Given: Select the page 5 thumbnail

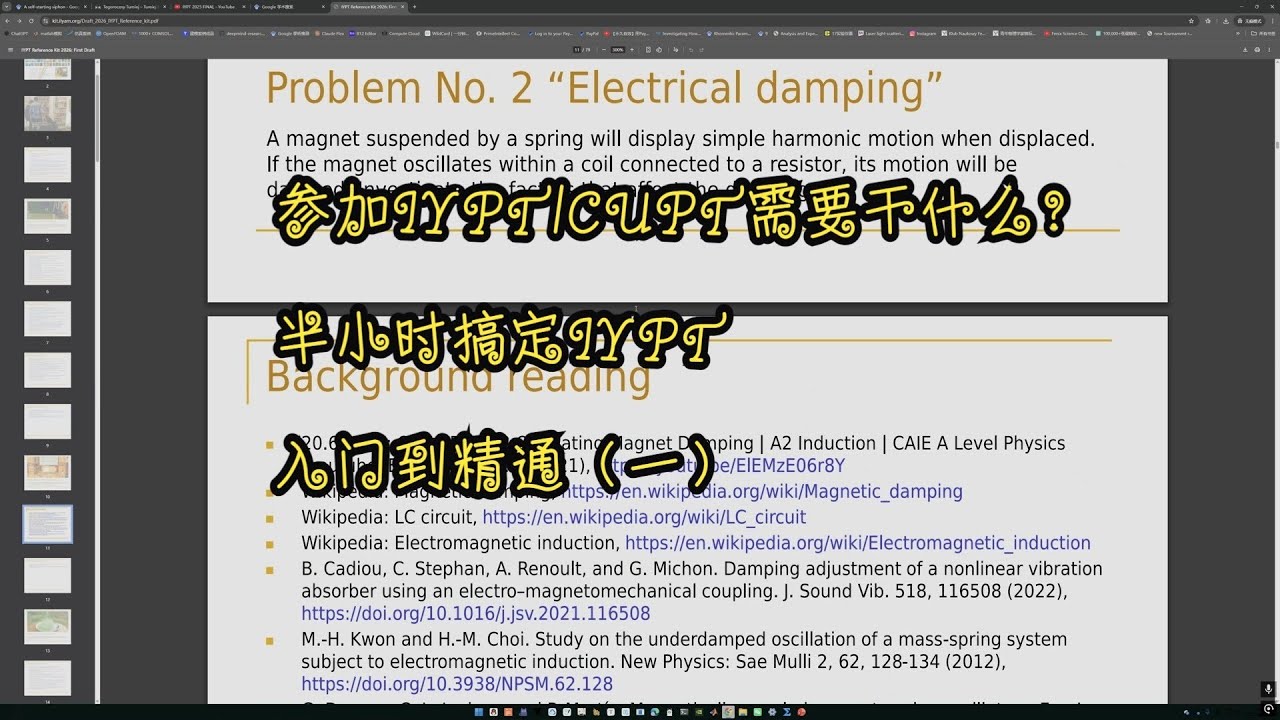Looking at the screenshot, I should tap(48, 216).
